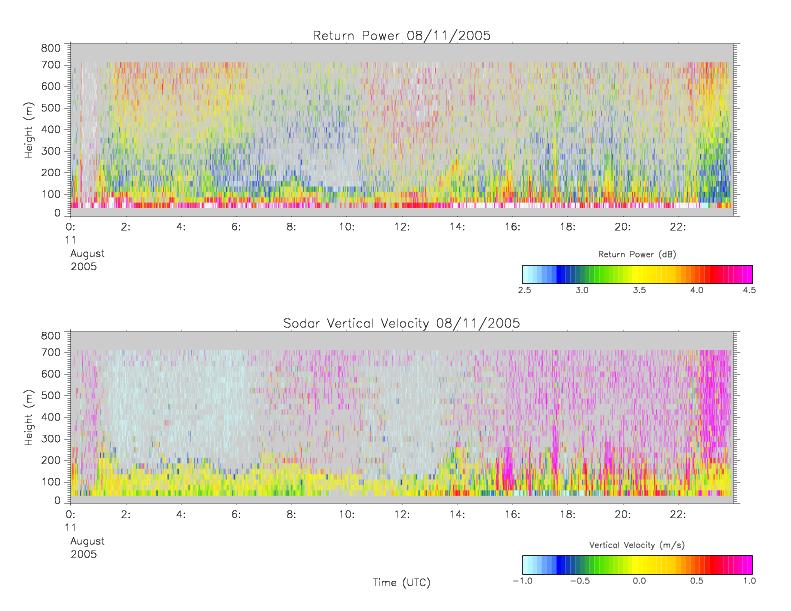Click 'August' date label under Return Power plot
Screen dimensions: 791x611
(x=87, y=254)
